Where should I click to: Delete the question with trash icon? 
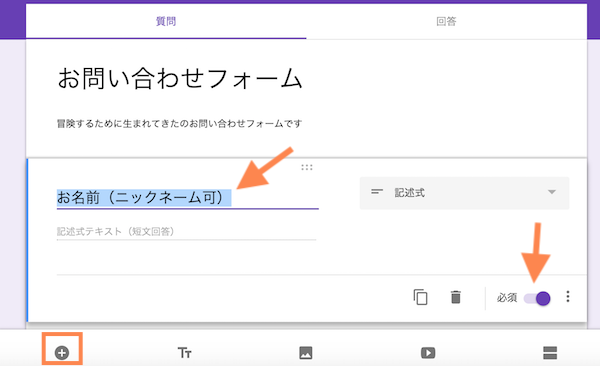pos(455,297)
